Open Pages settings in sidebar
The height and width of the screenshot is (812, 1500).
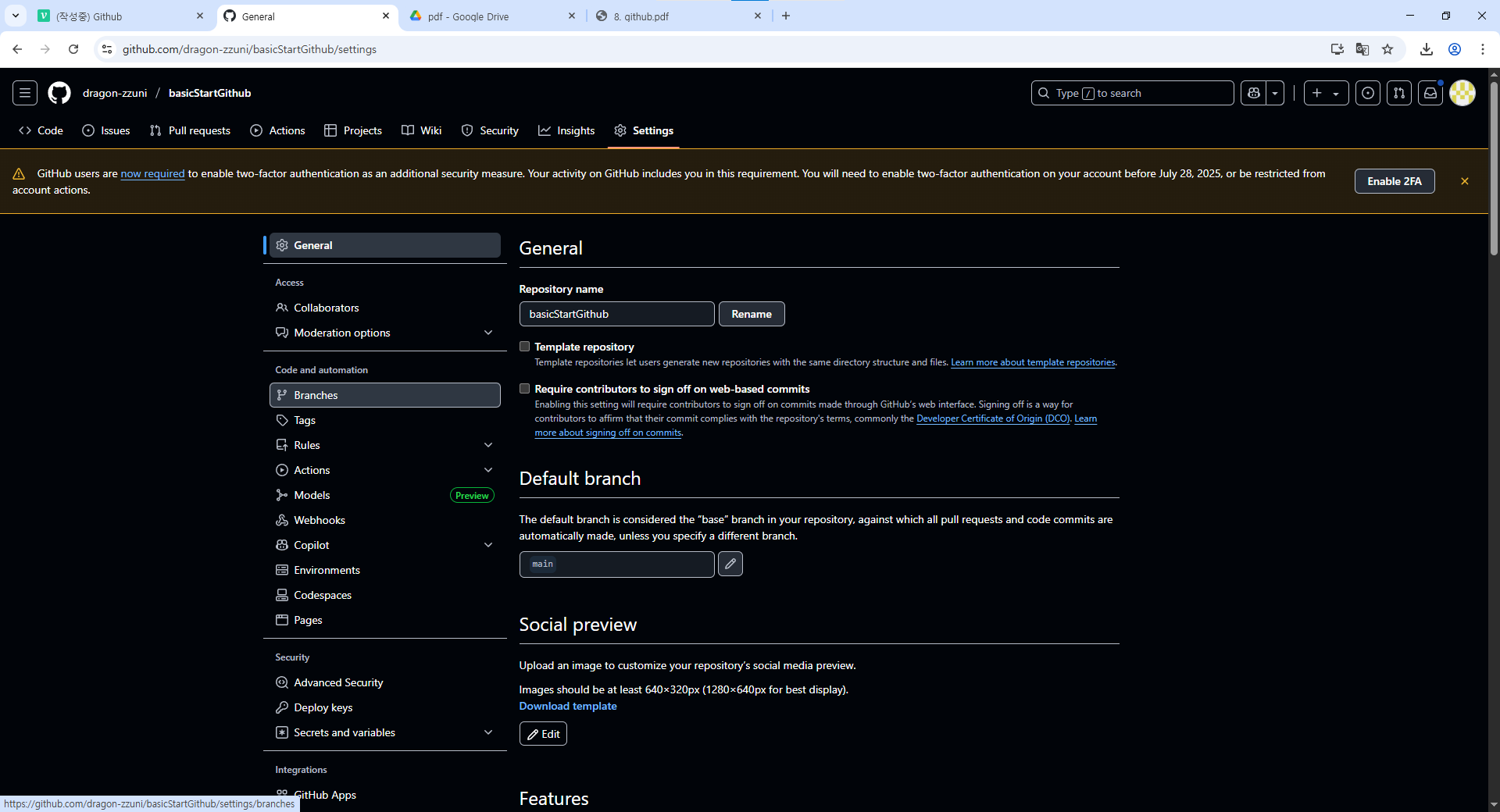[x=385, y=620]
